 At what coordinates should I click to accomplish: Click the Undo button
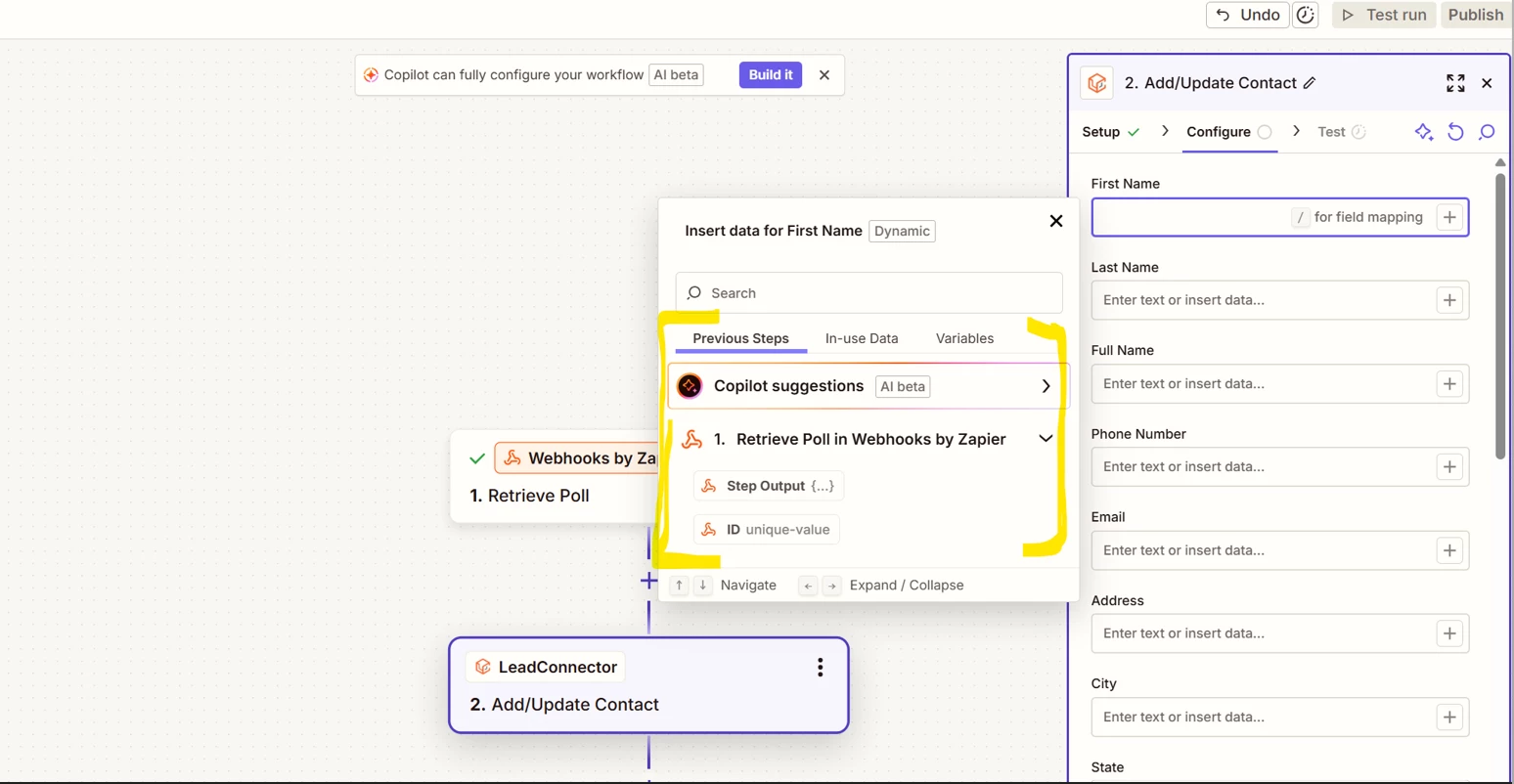click(x=1247, y=15)
